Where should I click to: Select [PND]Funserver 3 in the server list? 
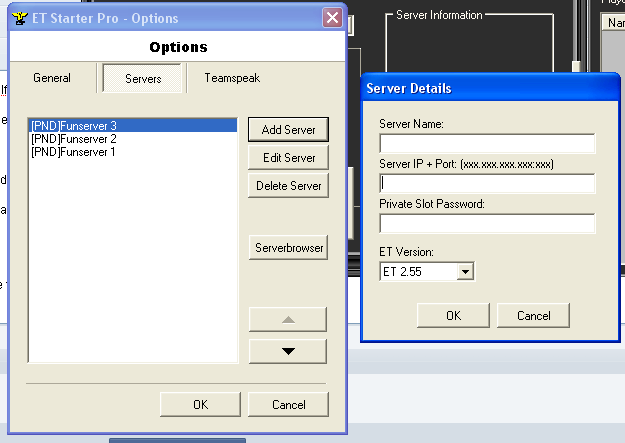74,125
